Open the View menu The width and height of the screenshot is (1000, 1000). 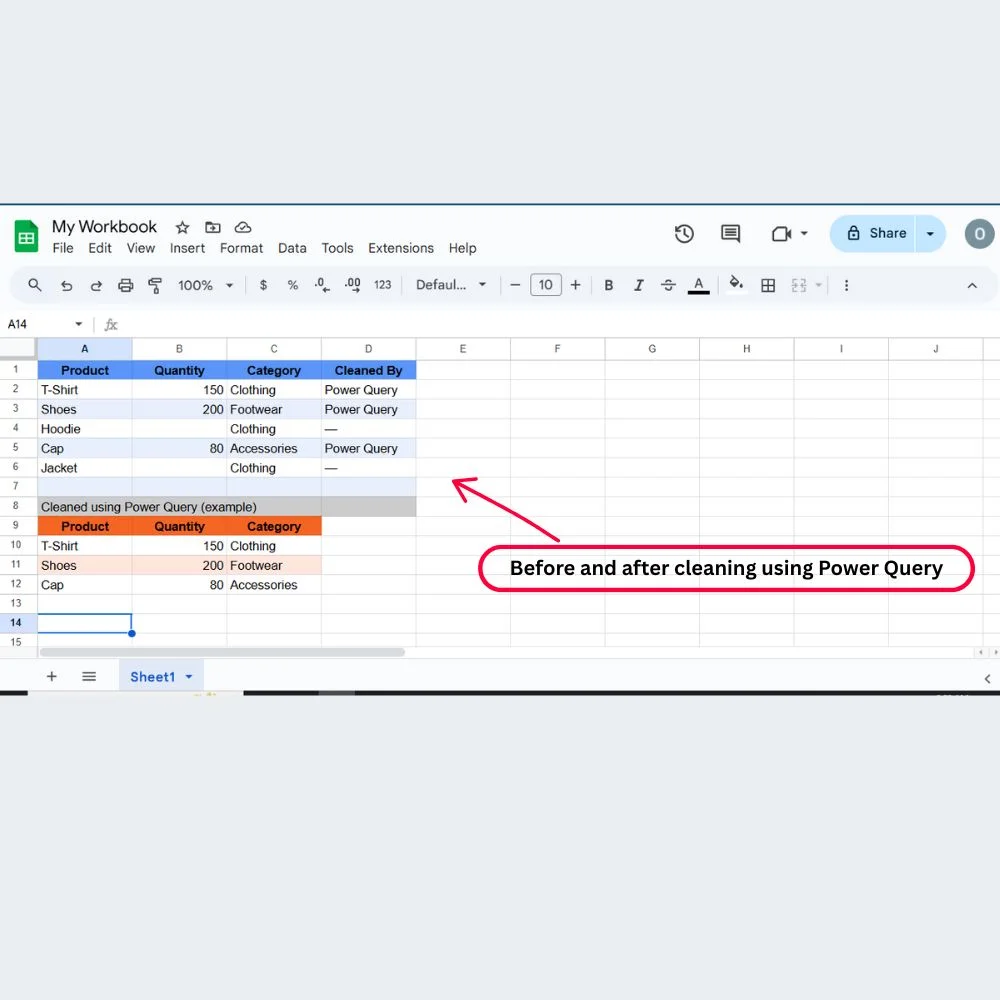[x=140, y=248]
